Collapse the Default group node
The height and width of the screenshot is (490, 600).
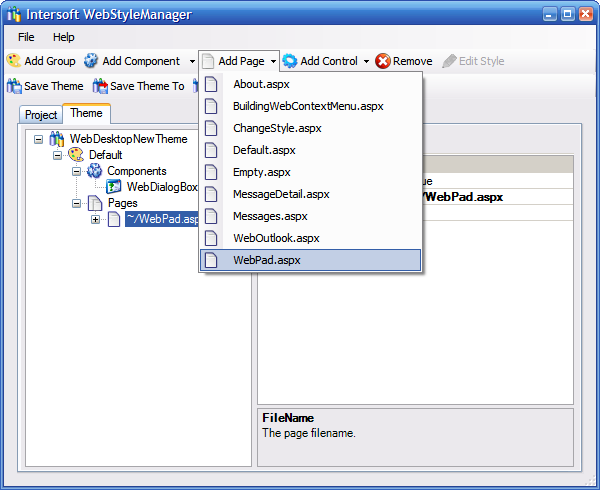tap(57, 155)
